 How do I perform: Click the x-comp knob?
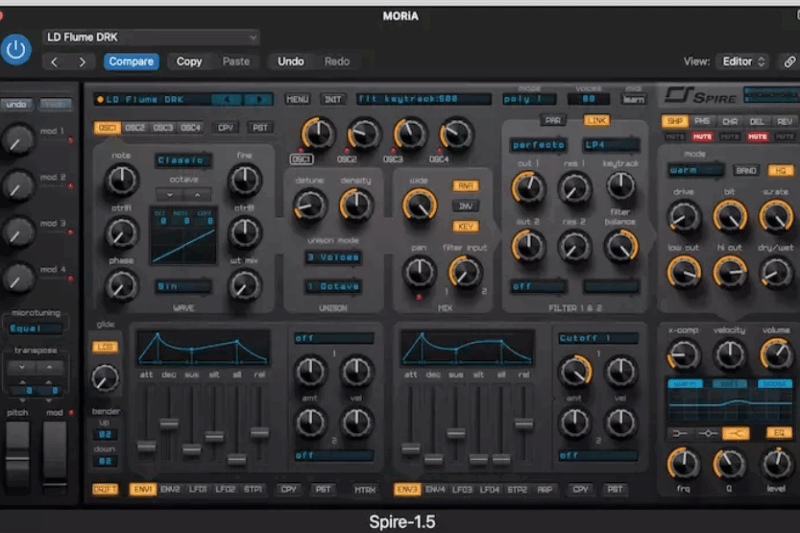(x=684, y=354)
